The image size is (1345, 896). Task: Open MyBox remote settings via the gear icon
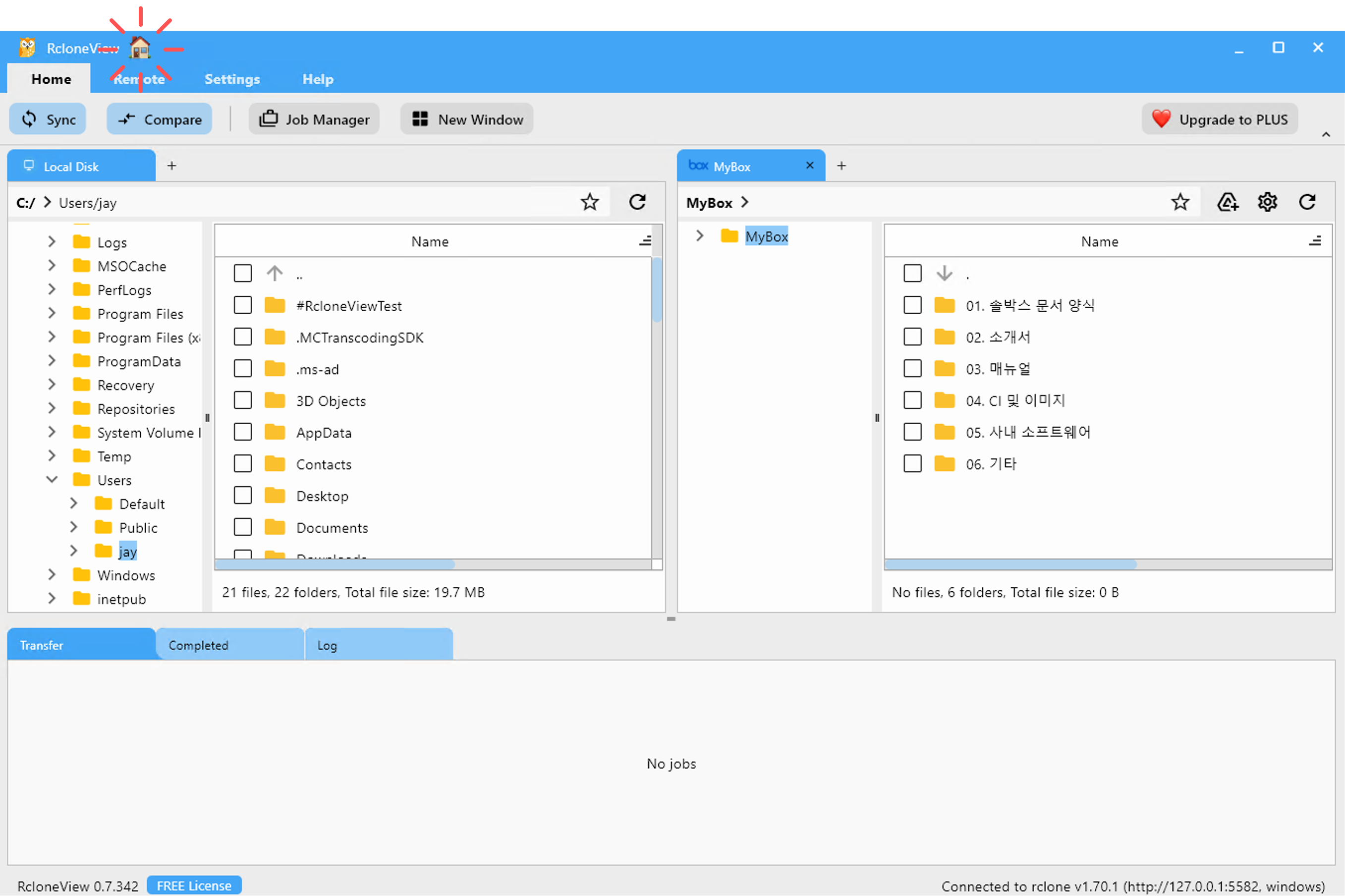pyautogui.click(x=1267, y=202)
